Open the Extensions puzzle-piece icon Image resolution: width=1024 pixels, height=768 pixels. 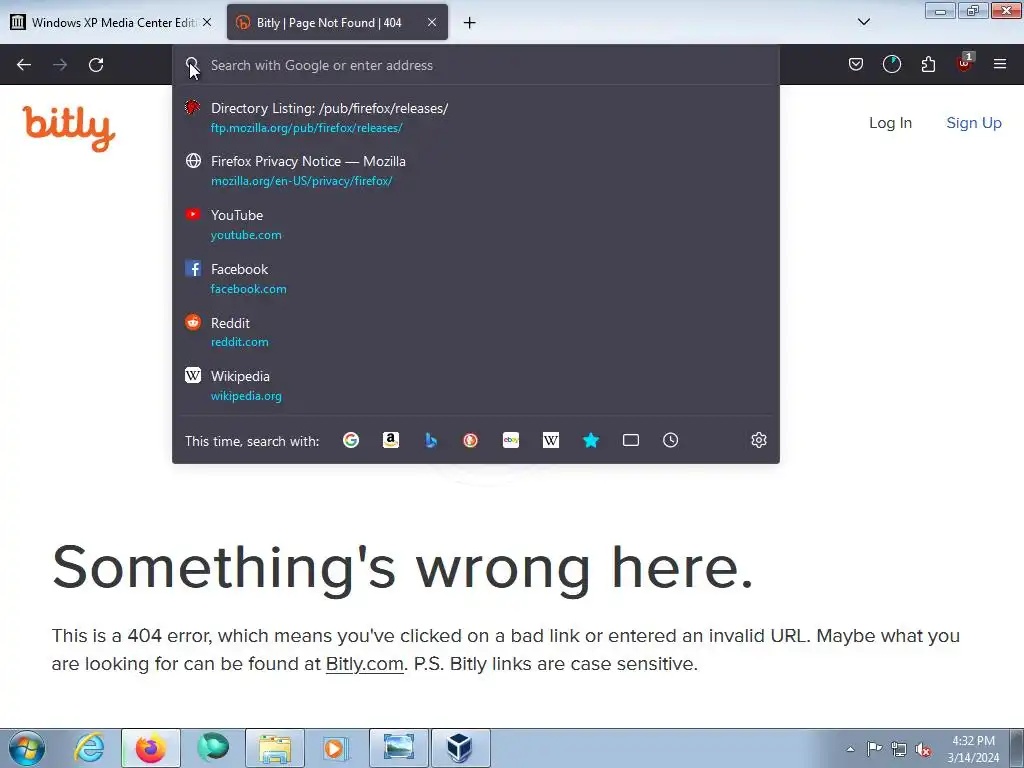coord(928,64)
